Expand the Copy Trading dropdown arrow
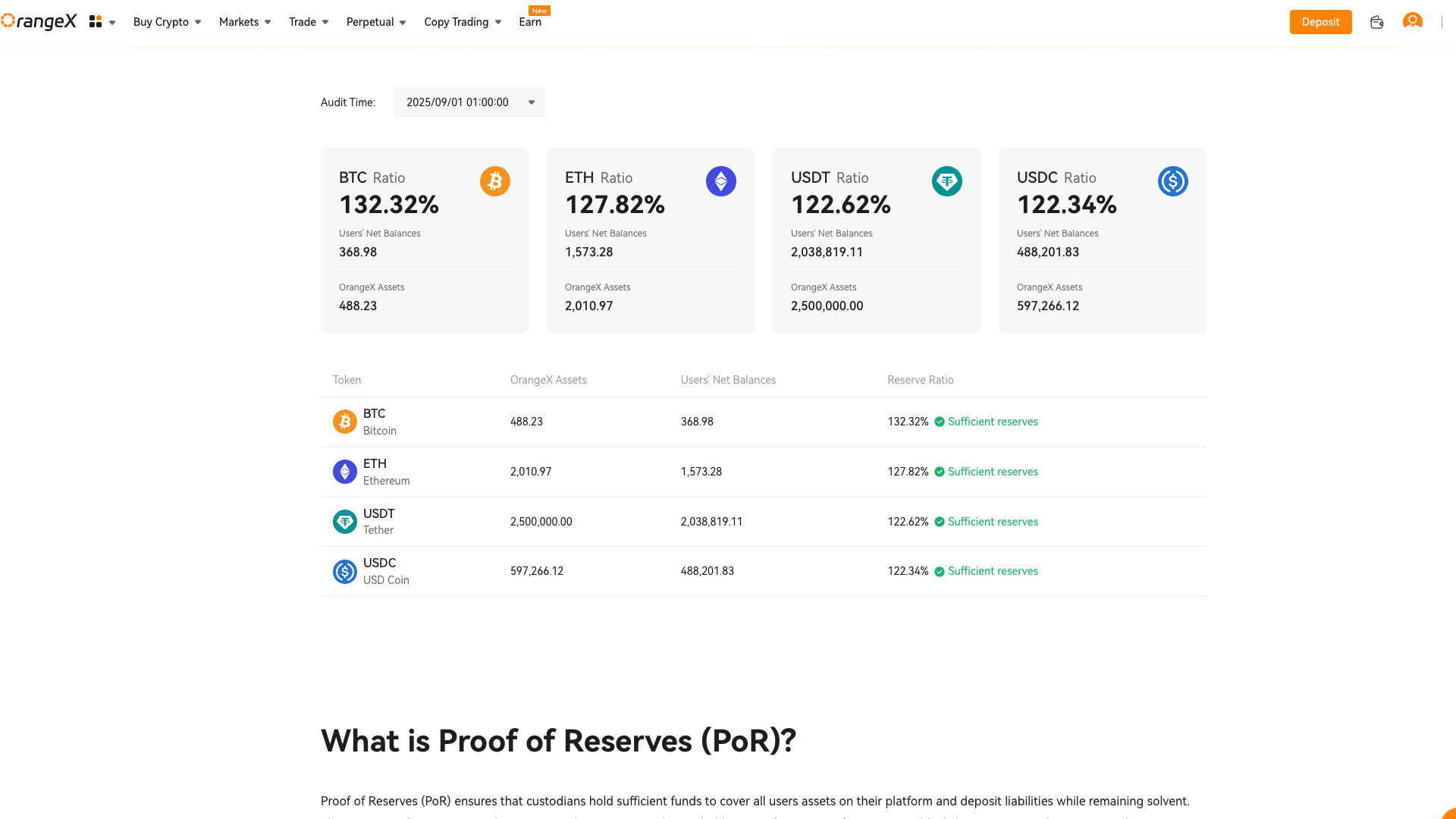This screenshot has height=819, width=1456. (498, 23)
